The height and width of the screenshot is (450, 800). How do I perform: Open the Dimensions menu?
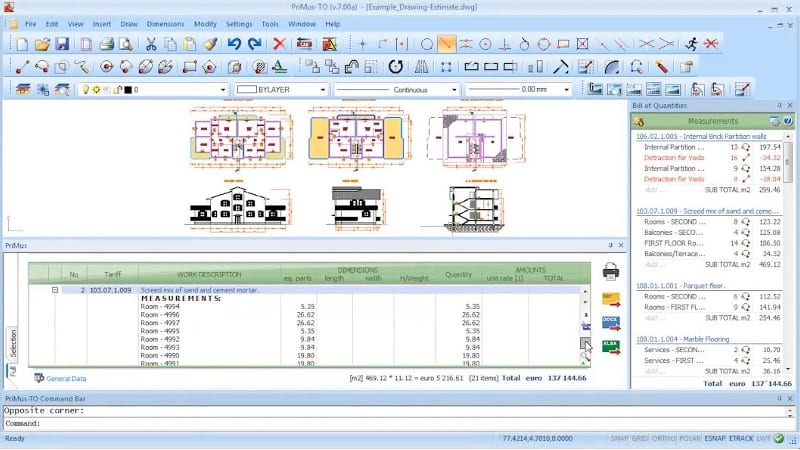165,24
